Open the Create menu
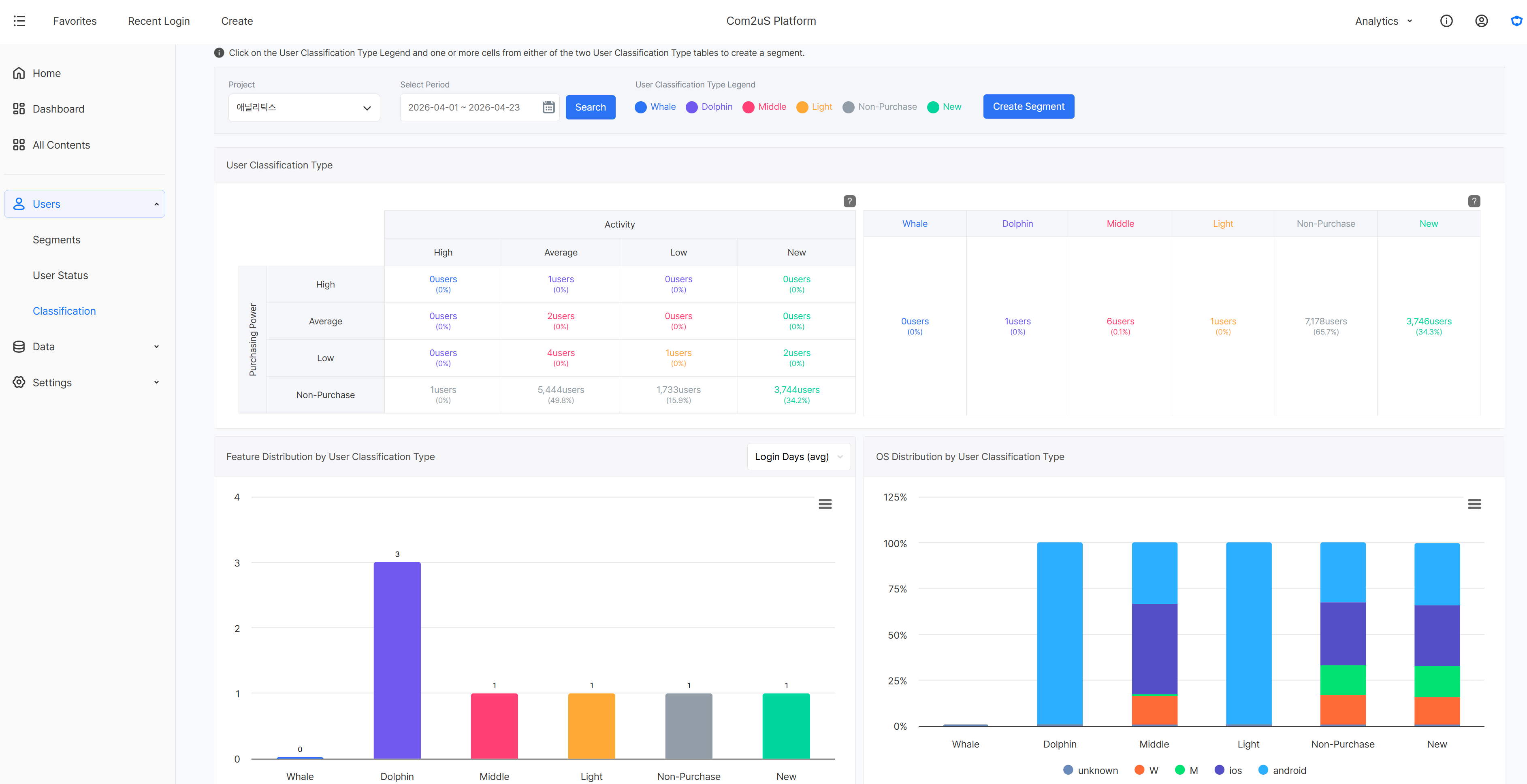 [237, 21]
